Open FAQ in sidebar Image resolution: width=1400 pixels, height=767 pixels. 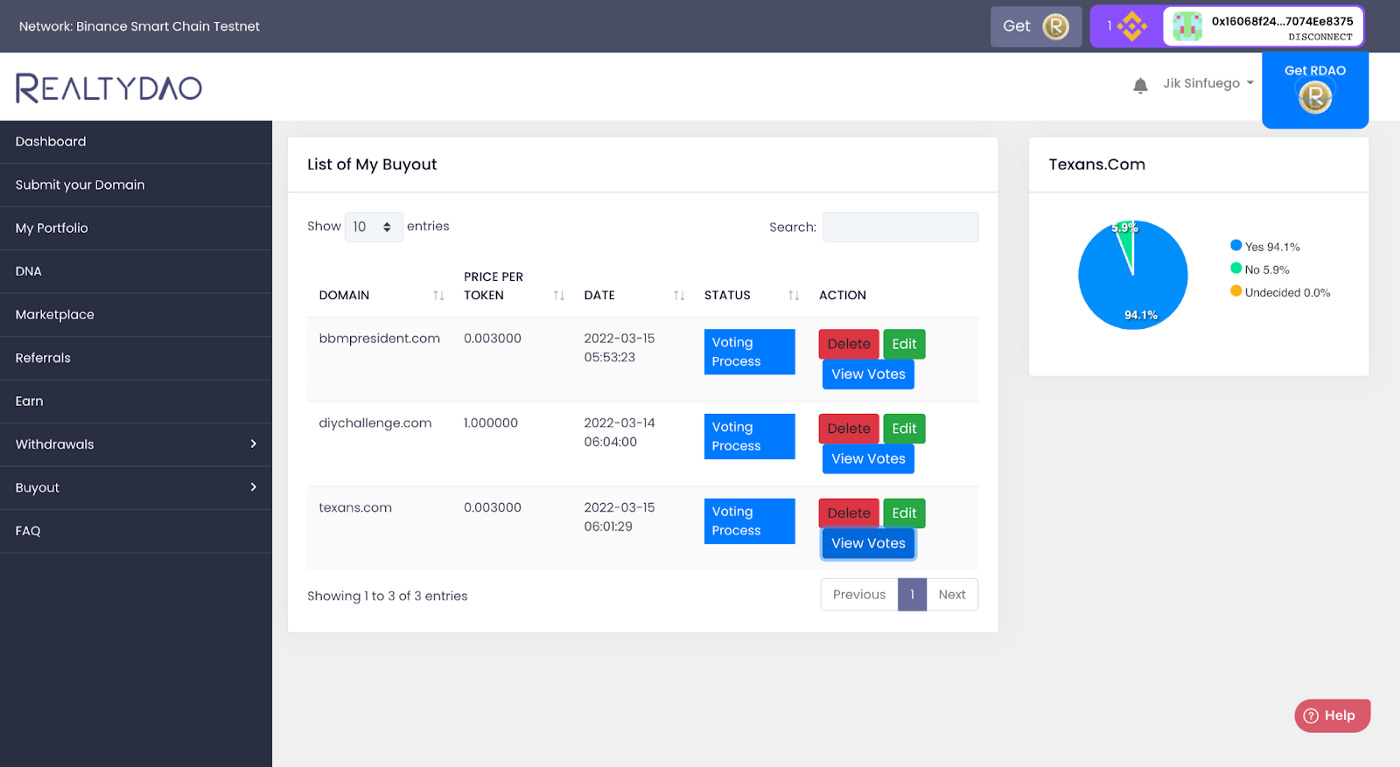pos(135,531)
